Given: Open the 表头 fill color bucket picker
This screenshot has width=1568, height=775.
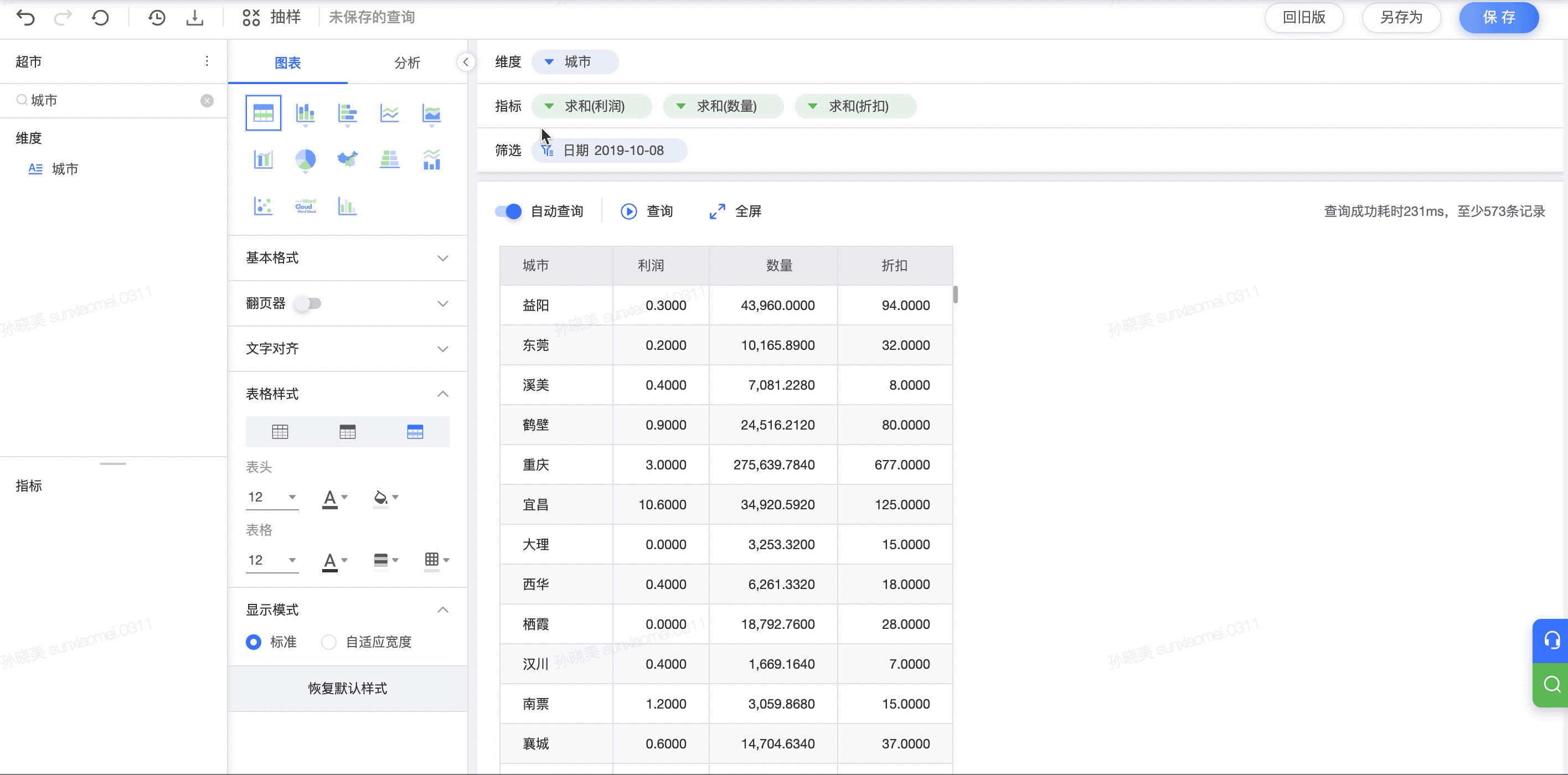Looking at the screenshot, I should (x=386, y=499).
